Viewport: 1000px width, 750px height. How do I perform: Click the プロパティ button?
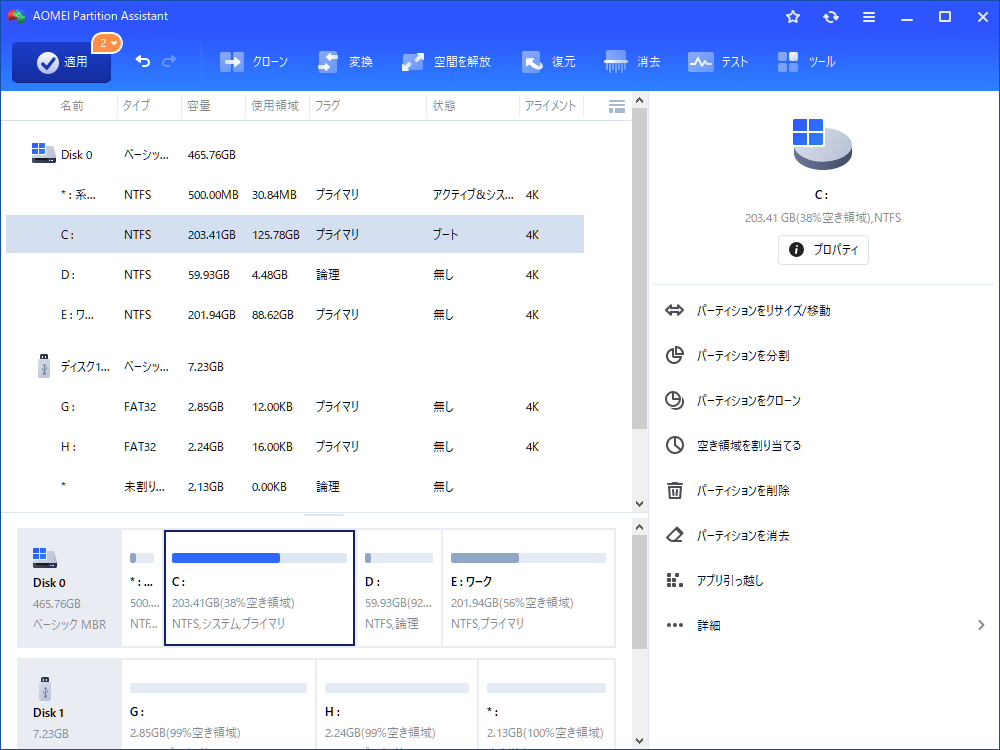823,249
